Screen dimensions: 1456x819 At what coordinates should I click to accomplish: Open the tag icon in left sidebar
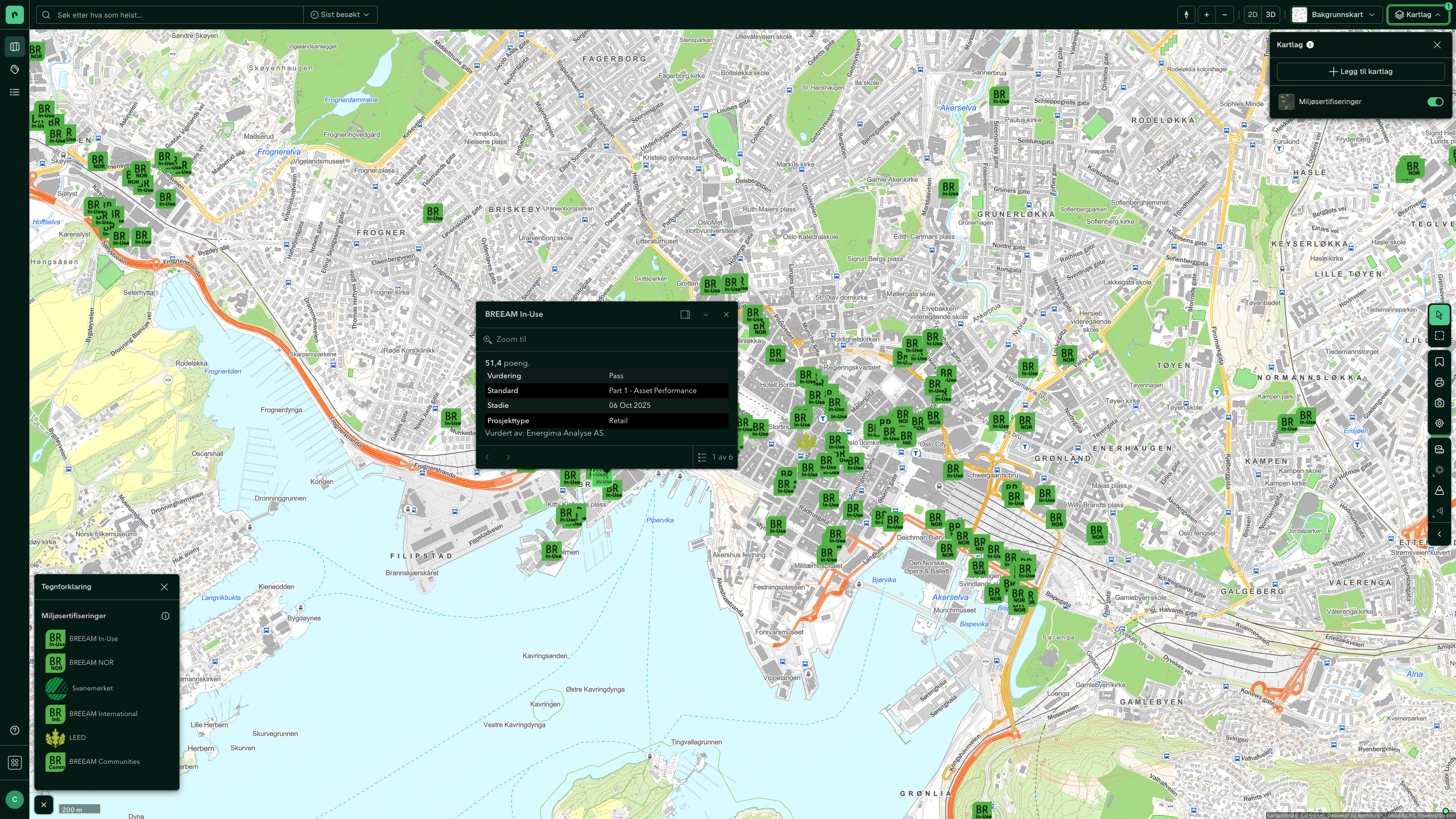[15, 69]
